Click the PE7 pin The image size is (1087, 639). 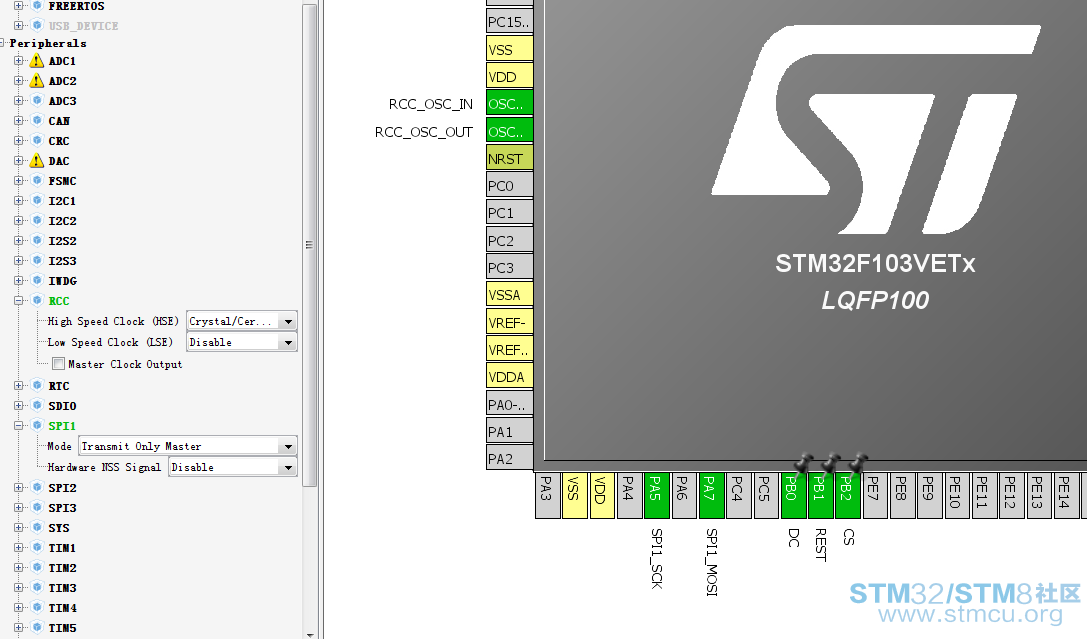click(x=875, y=495)
